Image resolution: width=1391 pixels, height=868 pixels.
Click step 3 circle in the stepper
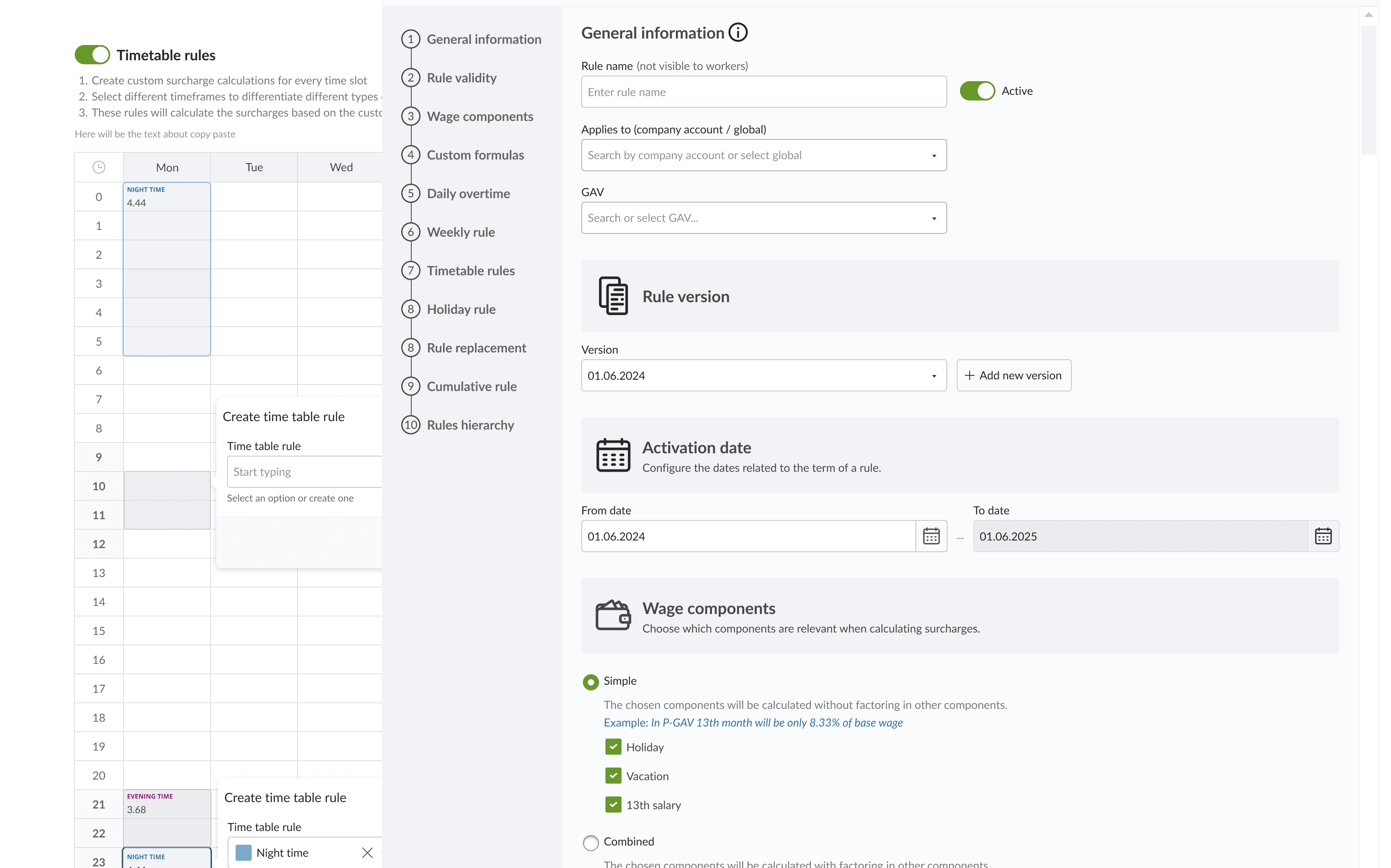tap(410, 116)
